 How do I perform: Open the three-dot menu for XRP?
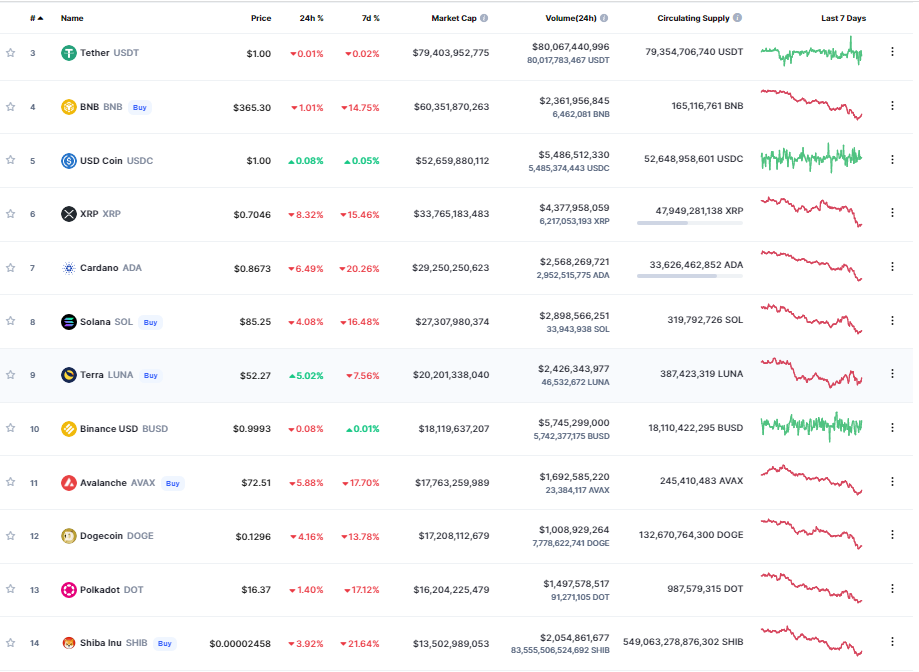pos(892,213)
